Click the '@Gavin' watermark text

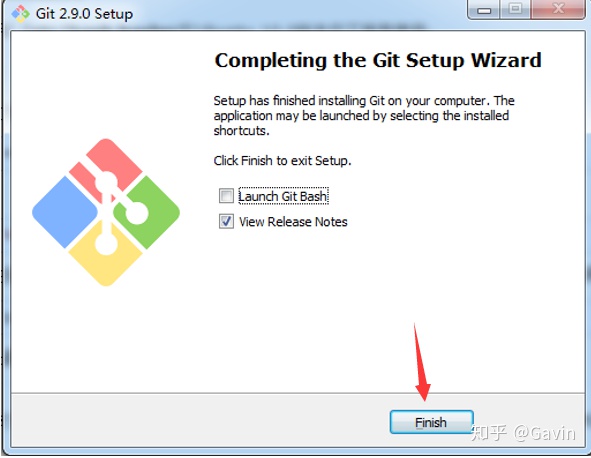pos(544,433)
